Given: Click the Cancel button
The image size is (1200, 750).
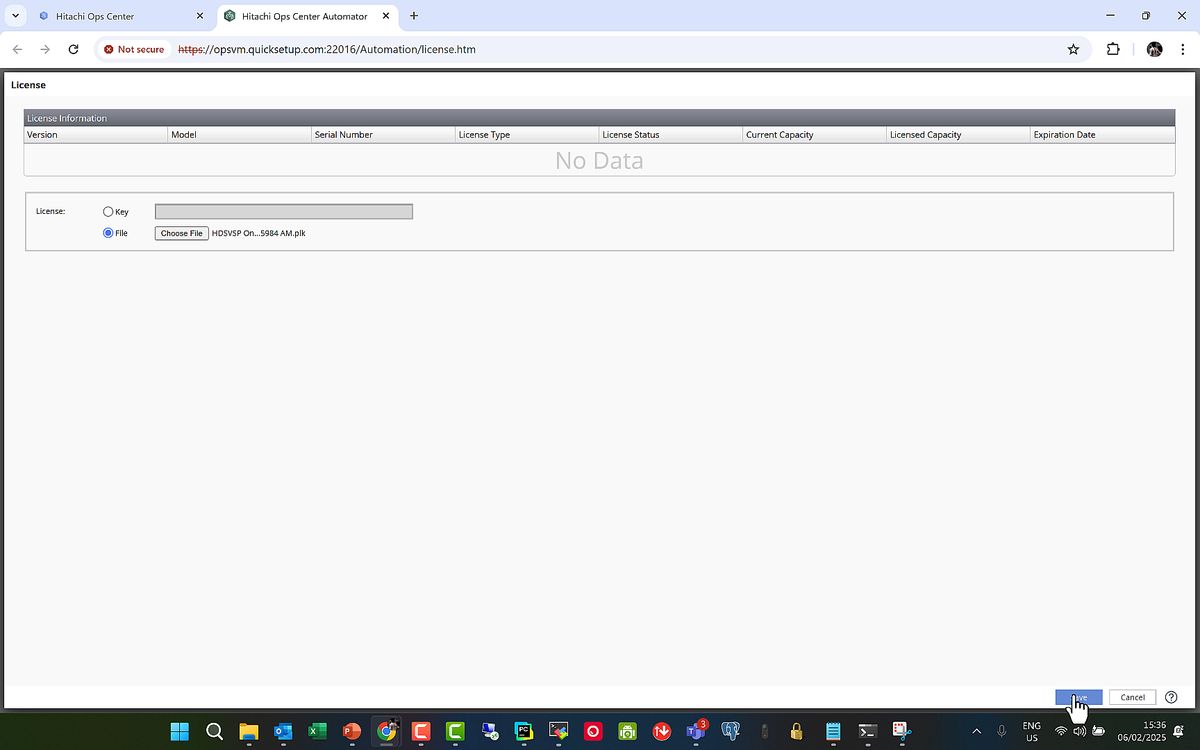Looking at the screenshot, I should click(x=1132, y=697).
